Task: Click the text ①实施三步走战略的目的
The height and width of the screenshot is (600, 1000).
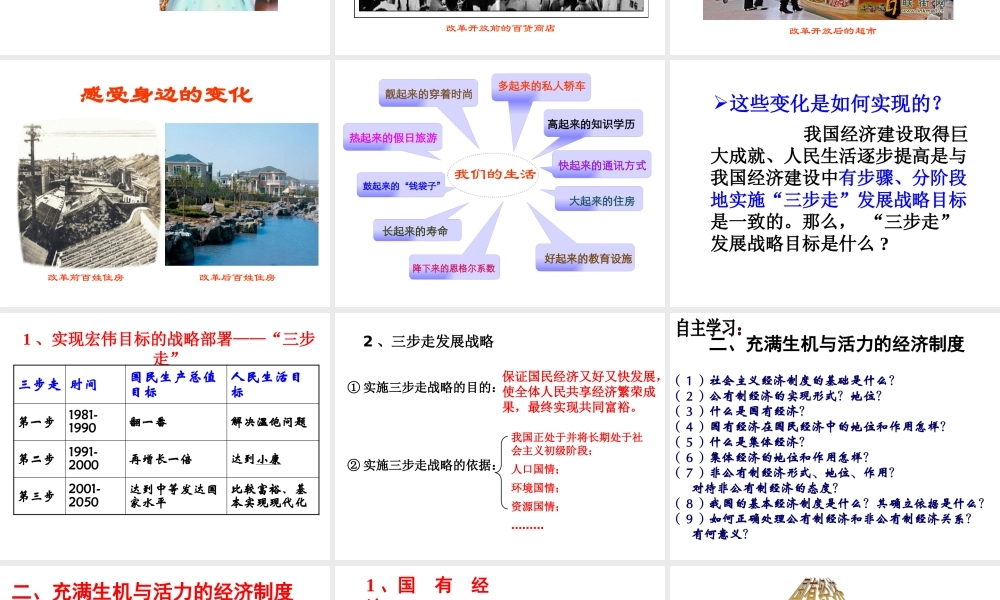Action: 422,387
